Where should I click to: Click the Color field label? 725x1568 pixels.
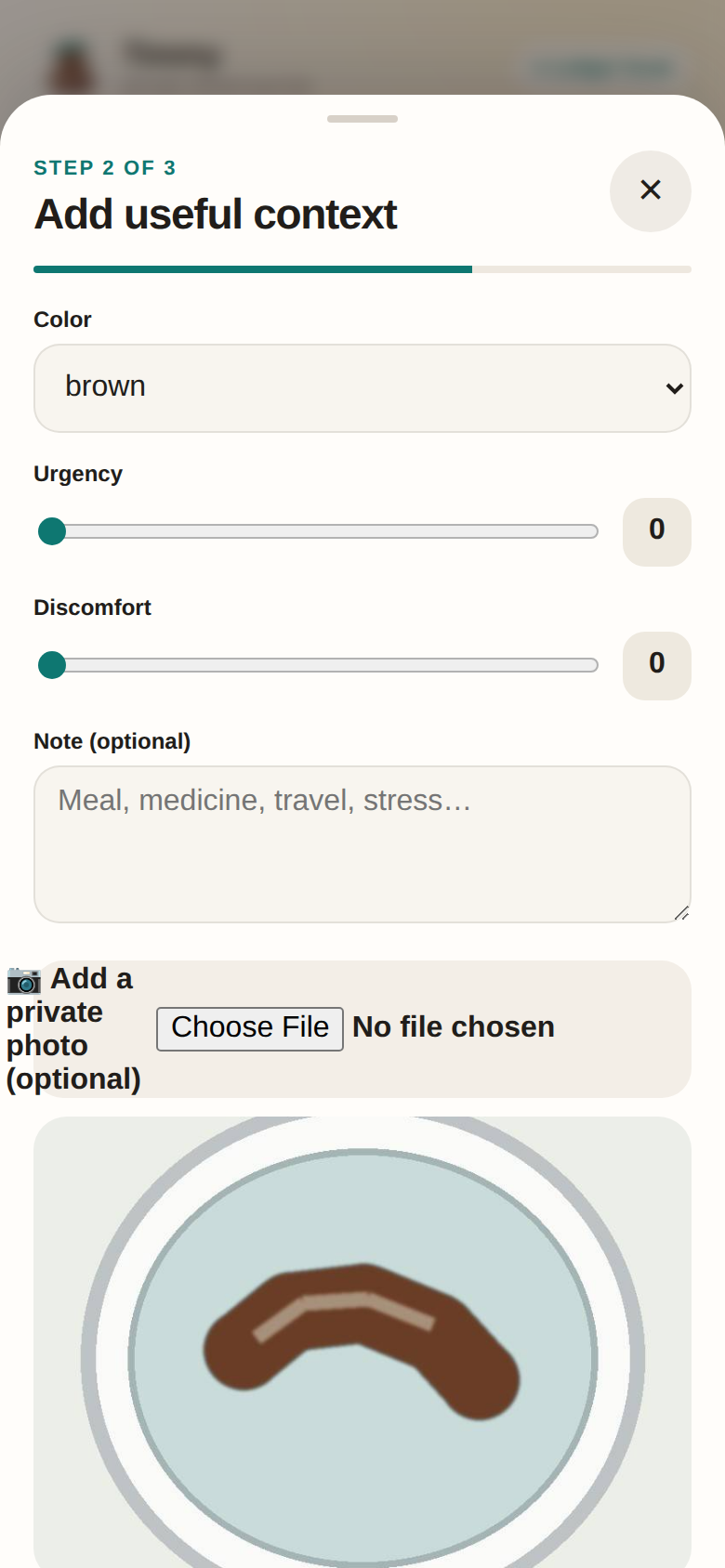(62, 320)
